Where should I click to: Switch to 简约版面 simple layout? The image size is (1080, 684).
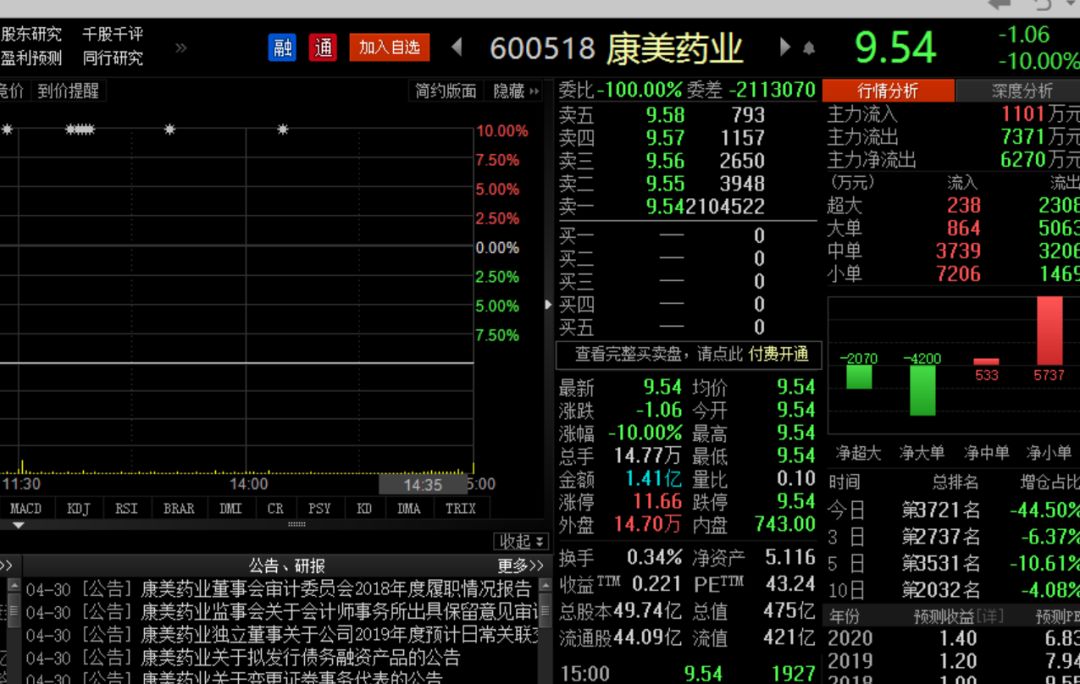pos(445,91)
